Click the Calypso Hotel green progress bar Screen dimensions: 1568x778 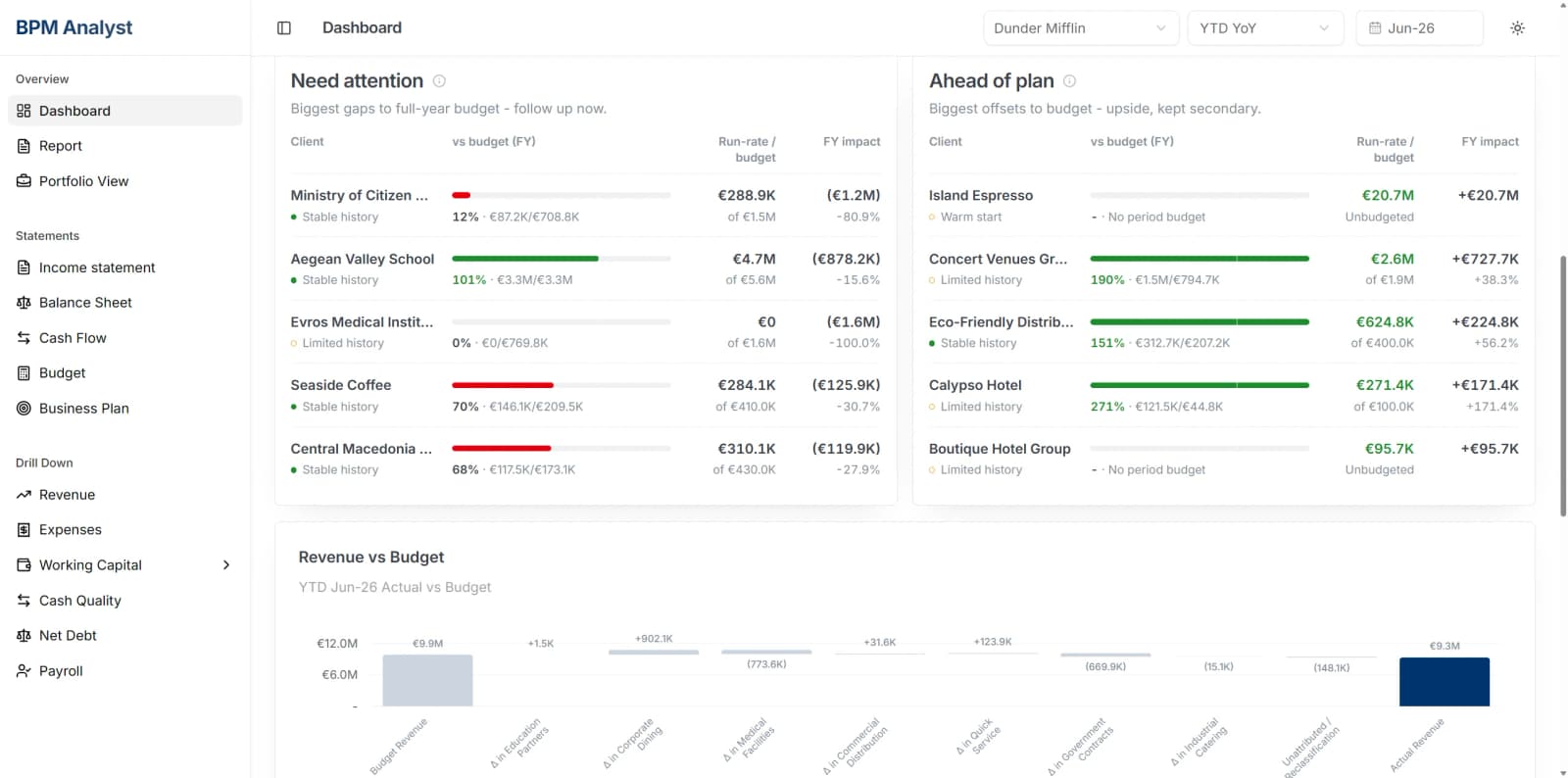click(x=1200, y=385)
